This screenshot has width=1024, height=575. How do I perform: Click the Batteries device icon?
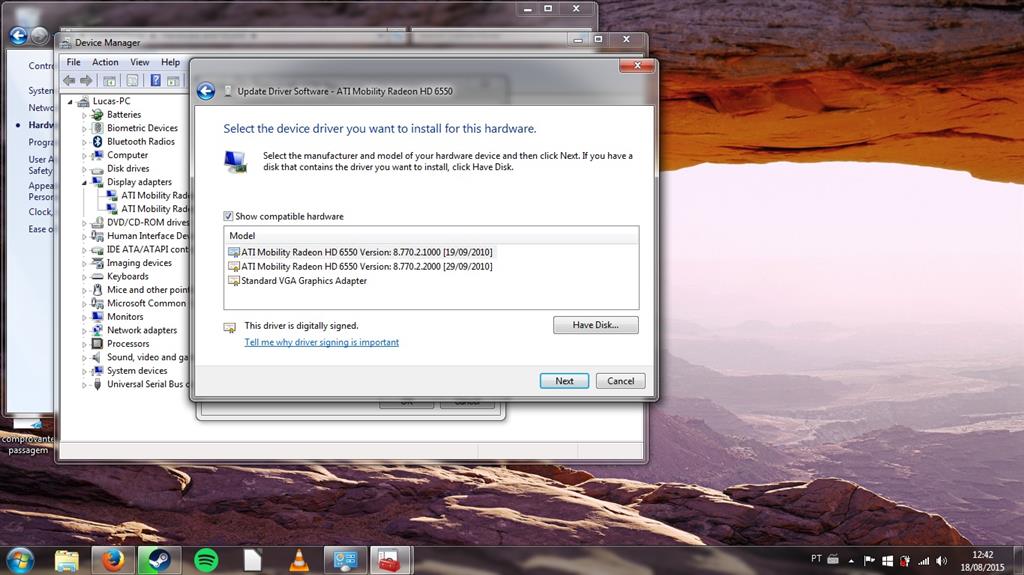(x=97, y=114)
